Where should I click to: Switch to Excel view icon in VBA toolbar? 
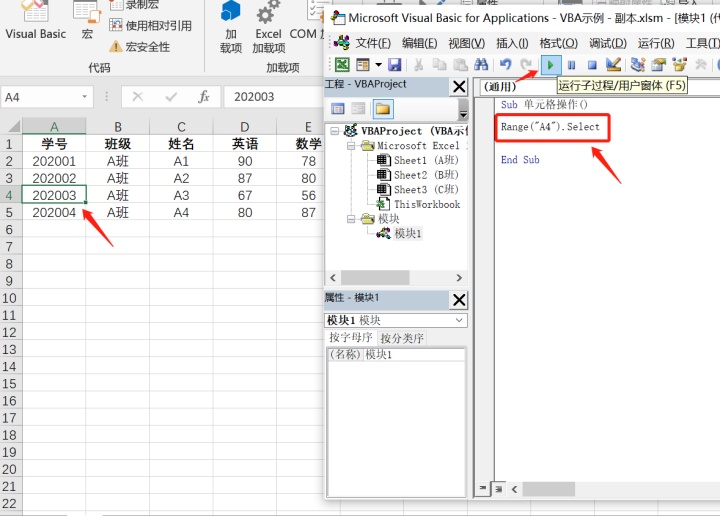pos(342,65)
